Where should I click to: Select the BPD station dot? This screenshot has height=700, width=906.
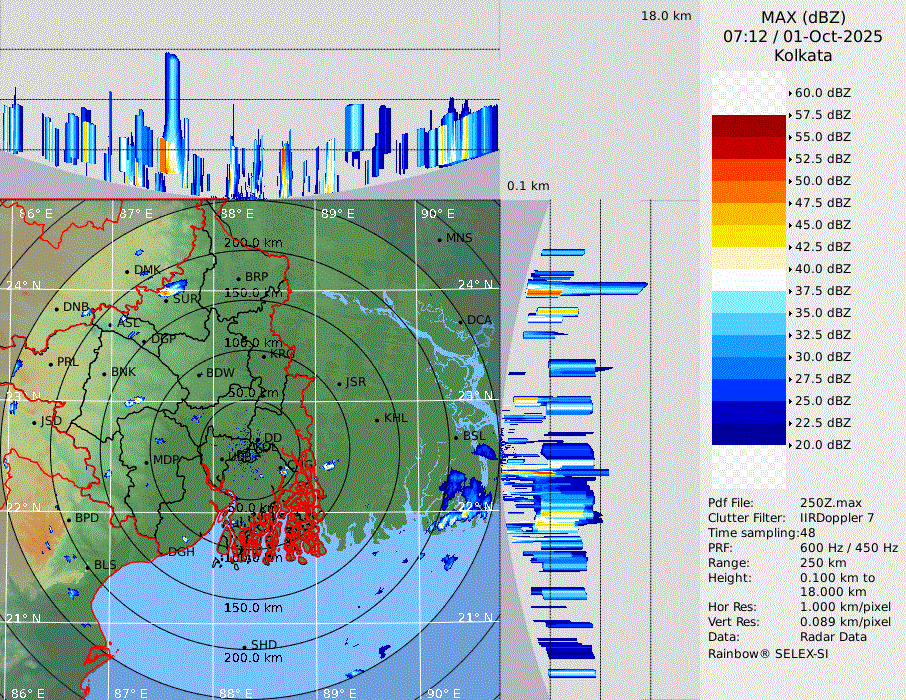tap(68, 519)
